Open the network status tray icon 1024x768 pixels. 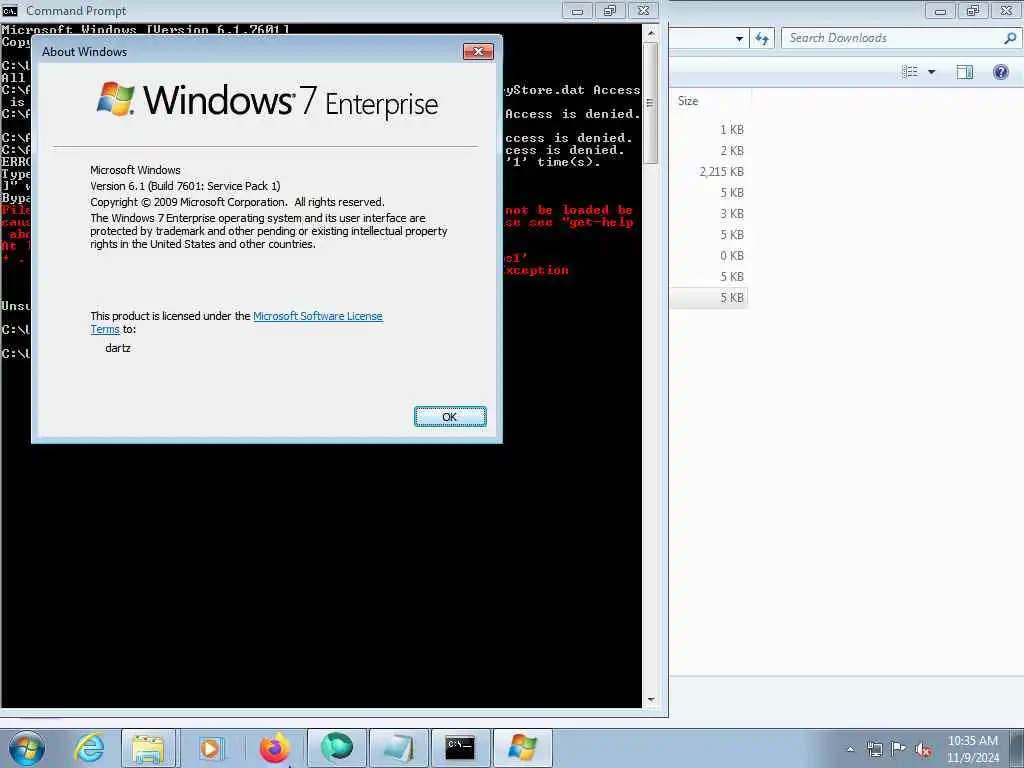[874, 749]
